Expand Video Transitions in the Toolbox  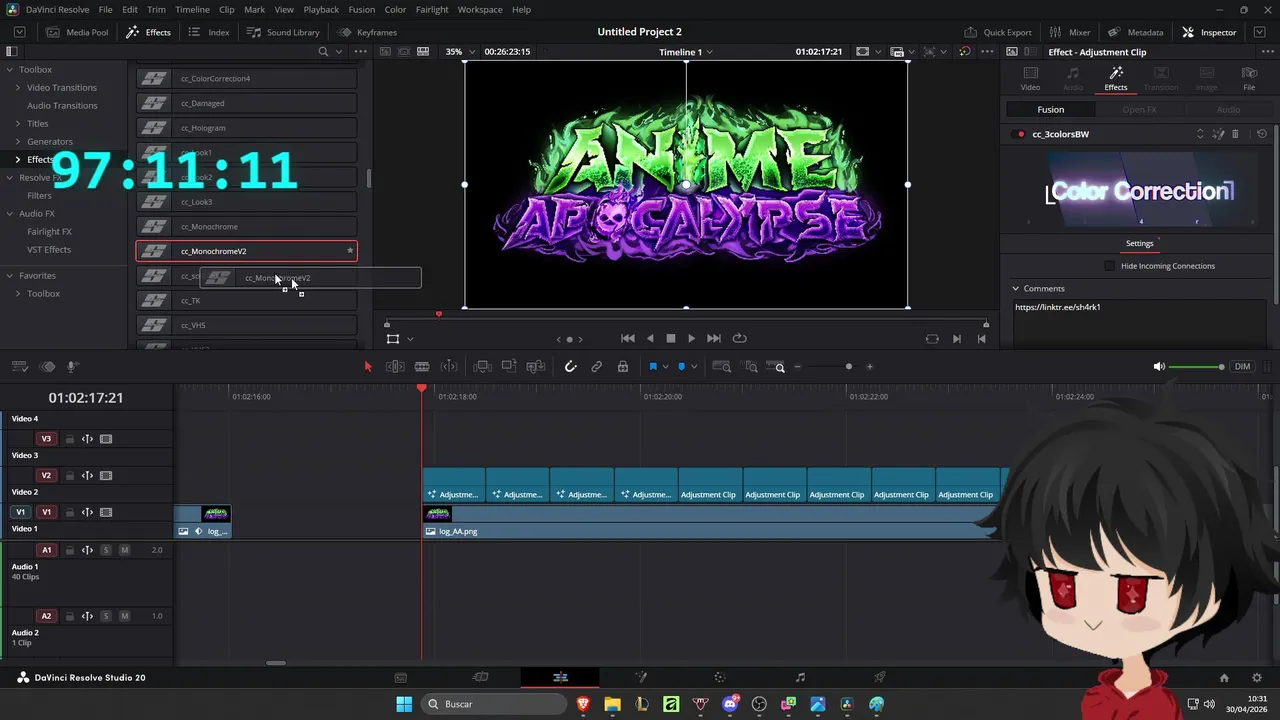click(17, 88)
